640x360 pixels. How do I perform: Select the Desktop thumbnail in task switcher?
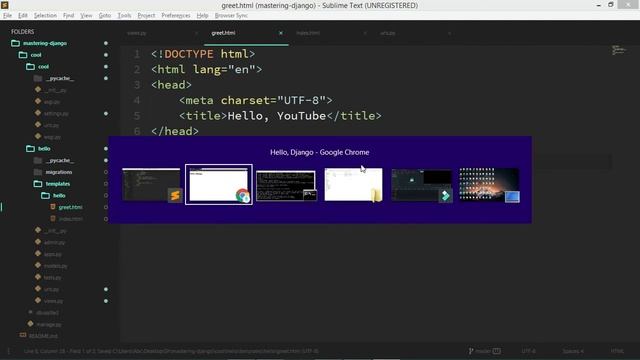[489, 184]
